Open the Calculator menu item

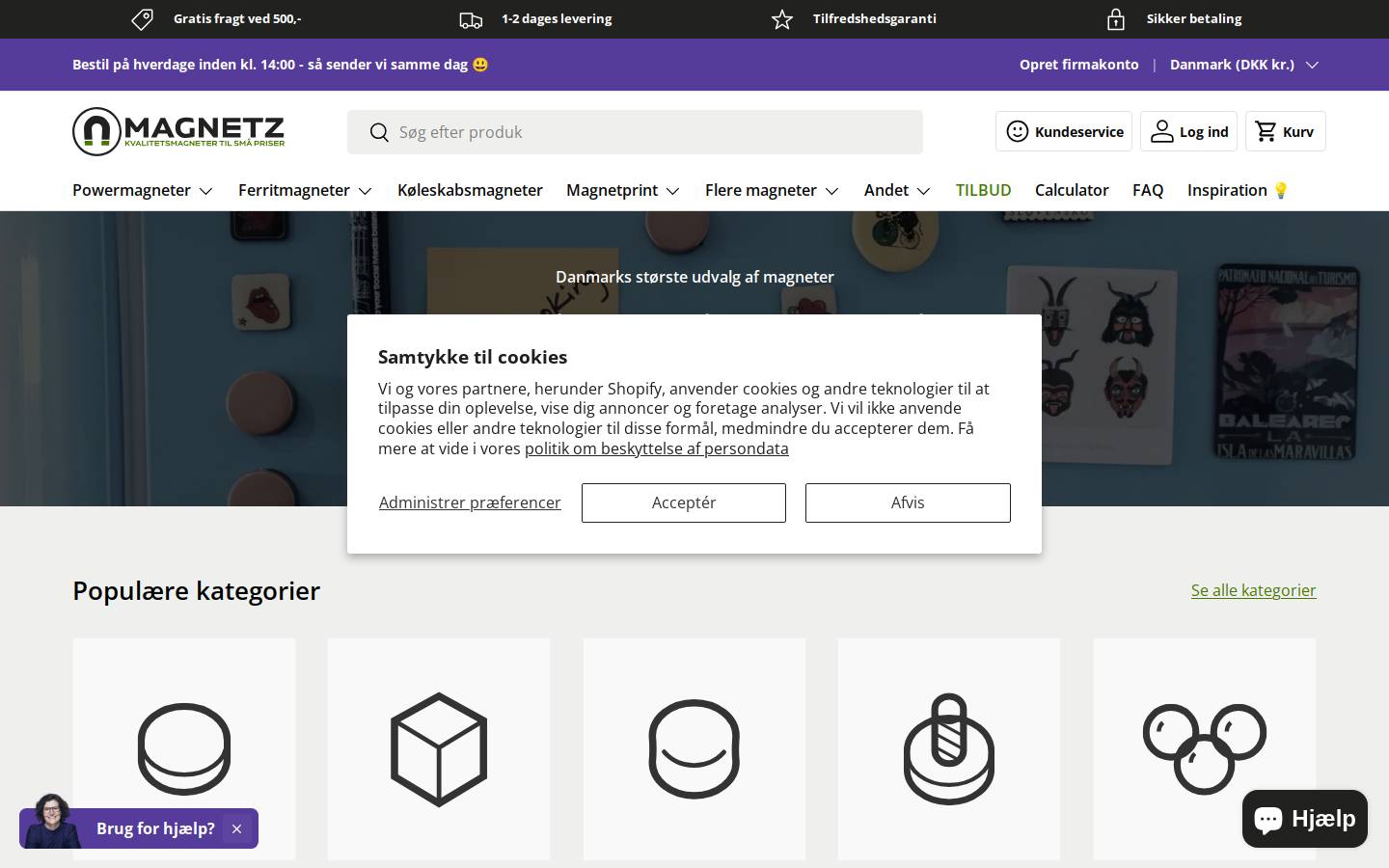pyautogui.click(x=1072, y=190)
